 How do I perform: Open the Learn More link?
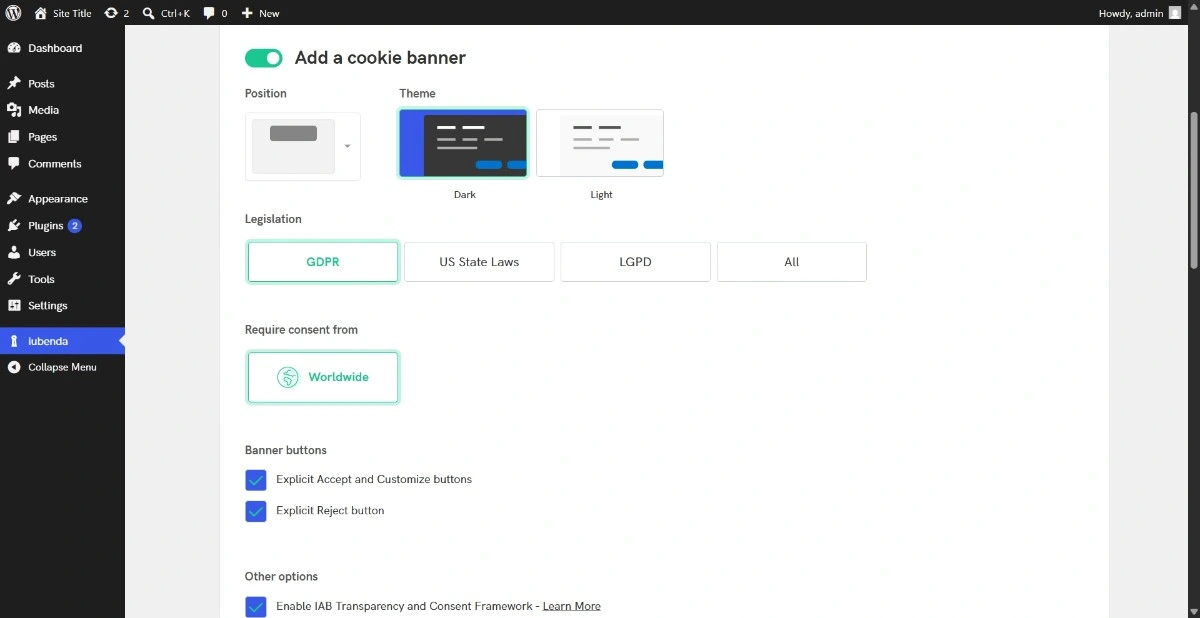pyautogui.click(x=572, y=606)
